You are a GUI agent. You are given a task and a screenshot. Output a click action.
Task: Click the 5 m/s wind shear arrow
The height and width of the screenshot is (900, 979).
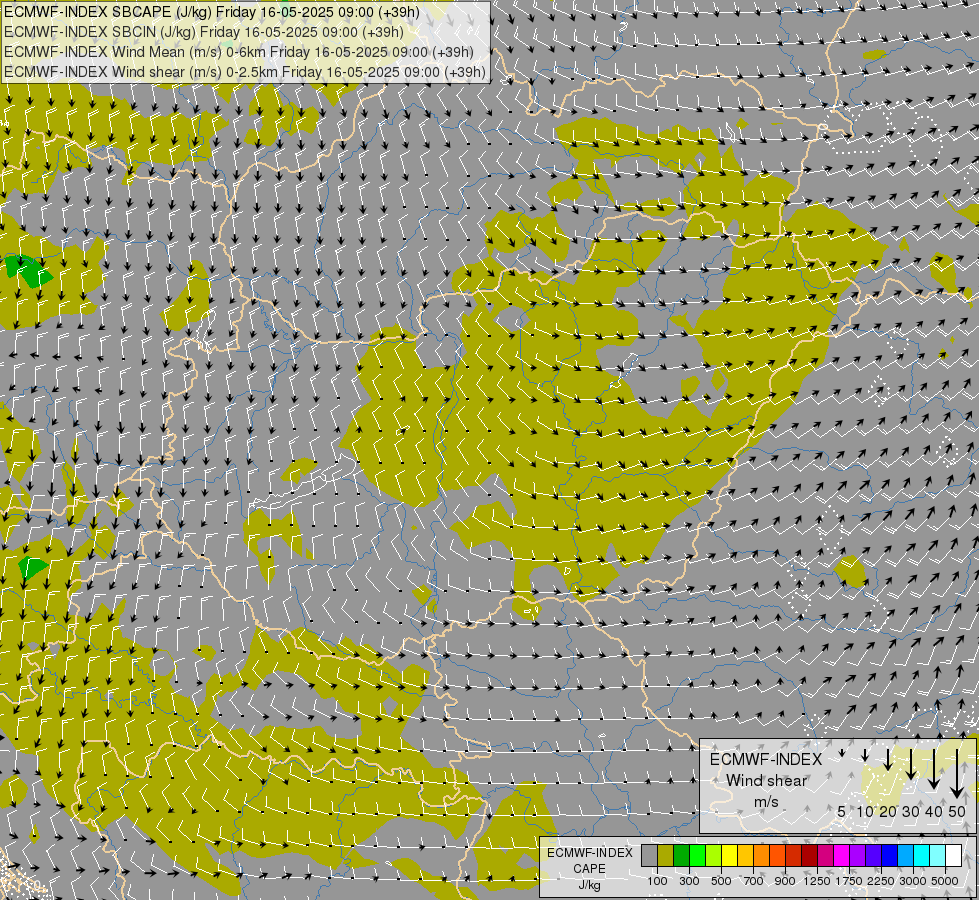click(842, 753)
